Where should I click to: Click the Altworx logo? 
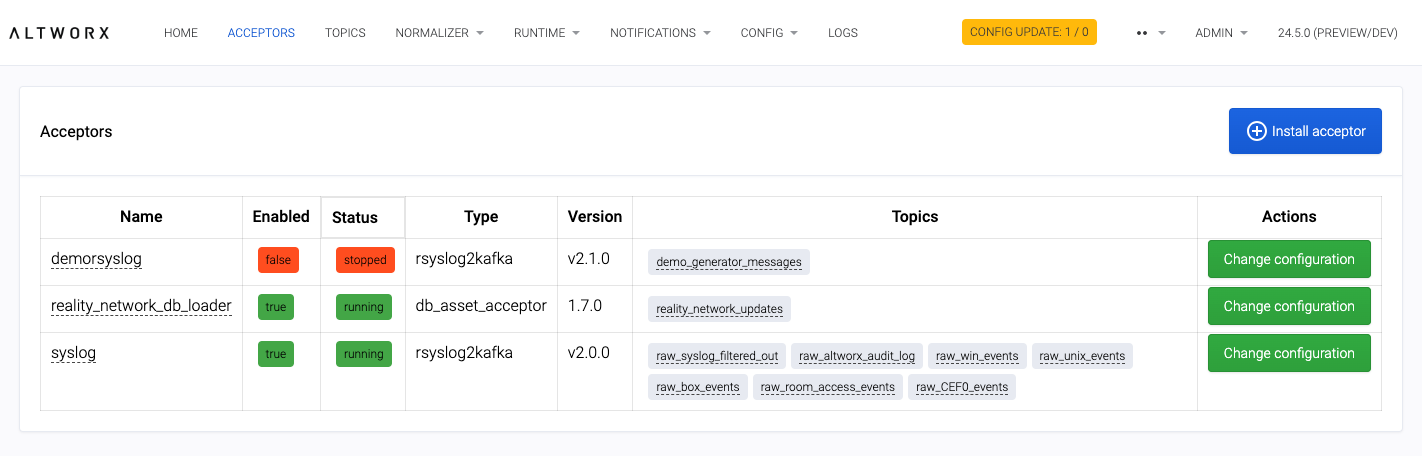pyautogui.click(x=59, y=33)
